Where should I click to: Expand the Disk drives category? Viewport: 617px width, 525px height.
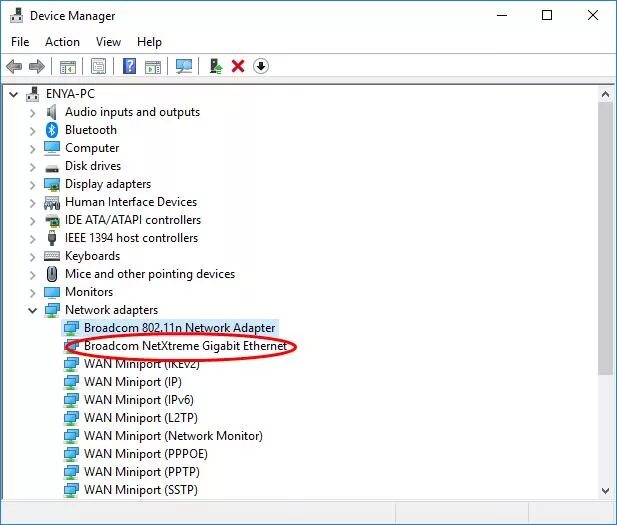tap(33, 167)
